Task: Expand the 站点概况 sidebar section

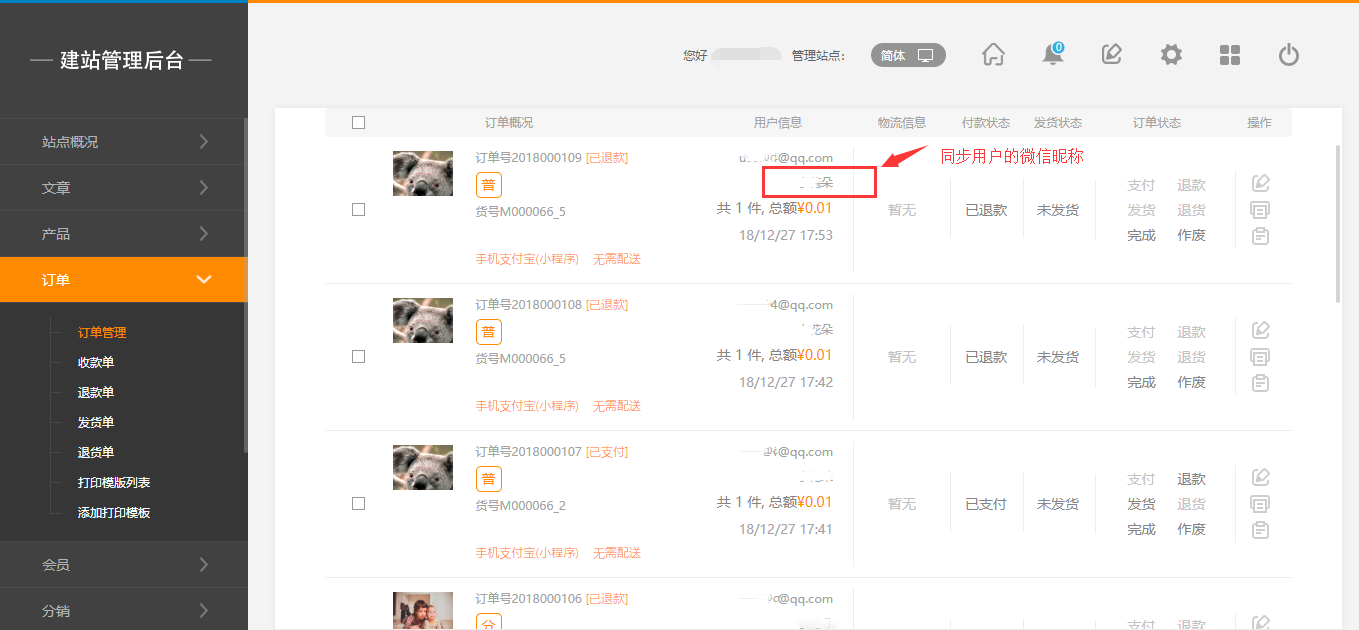Action: click(123, 142)
